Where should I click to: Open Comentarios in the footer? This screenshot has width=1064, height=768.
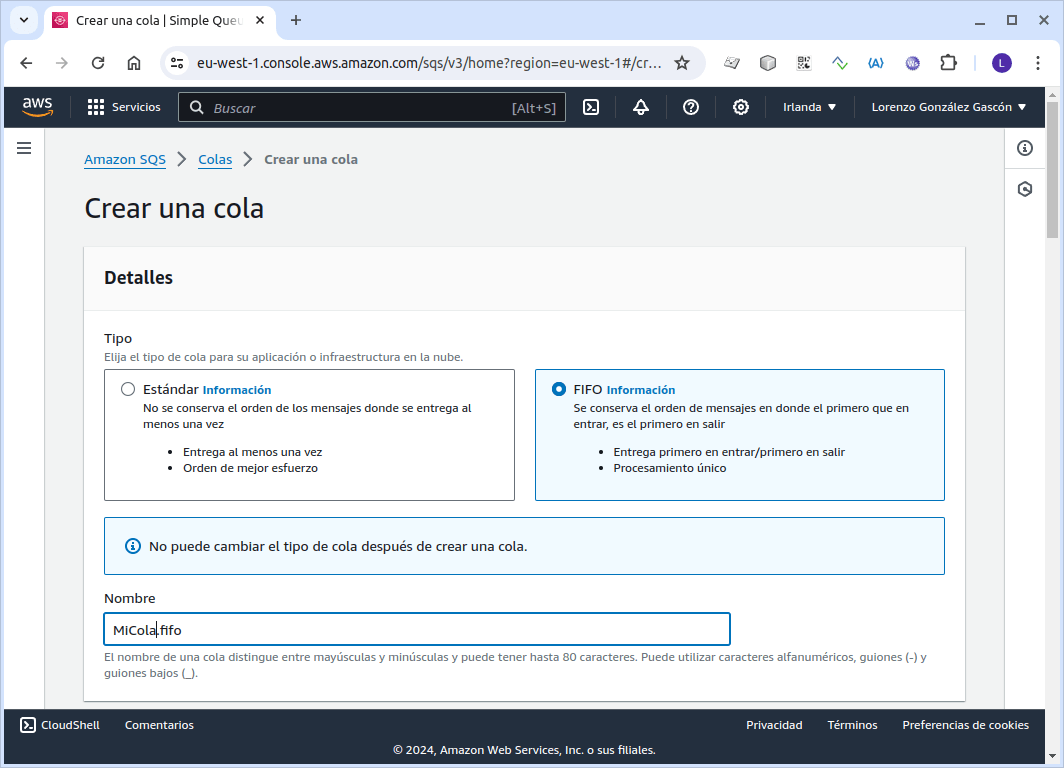pos(159,725)
